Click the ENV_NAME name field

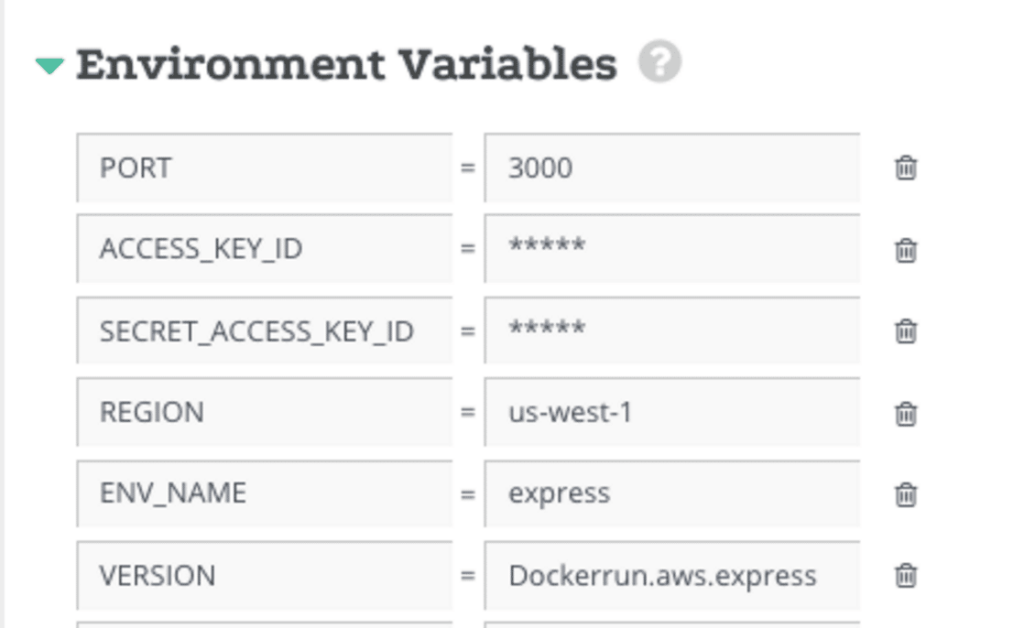click(x=264, y=494)
